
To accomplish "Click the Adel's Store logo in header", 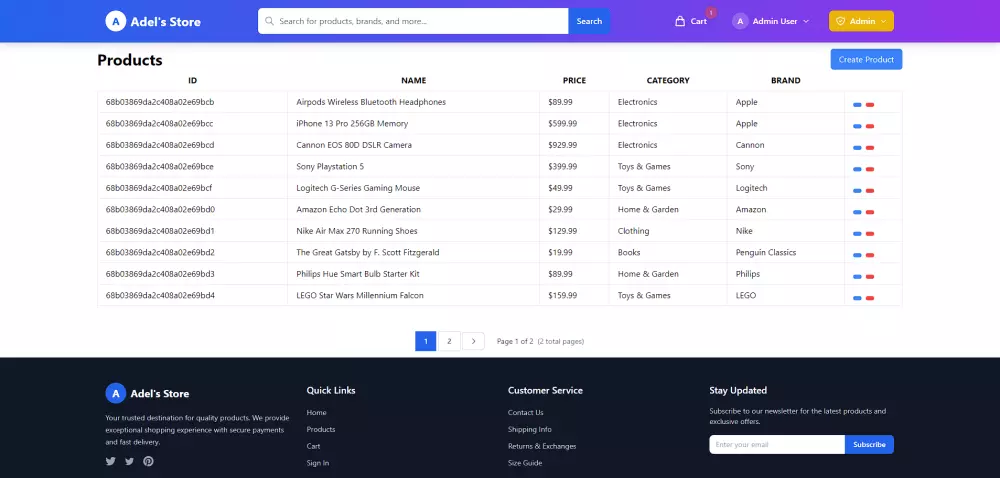I will tap(153, 21).
